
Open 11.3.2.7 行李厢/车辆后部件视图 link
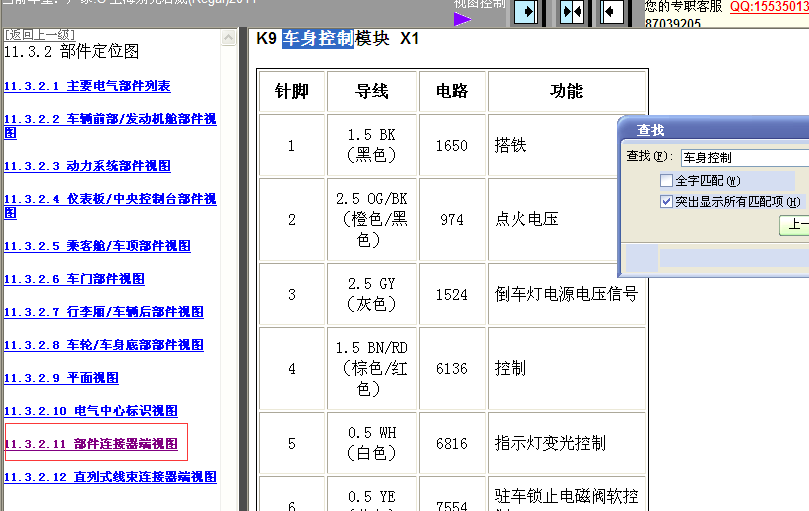pyautogui.click(x=104, y=312)
